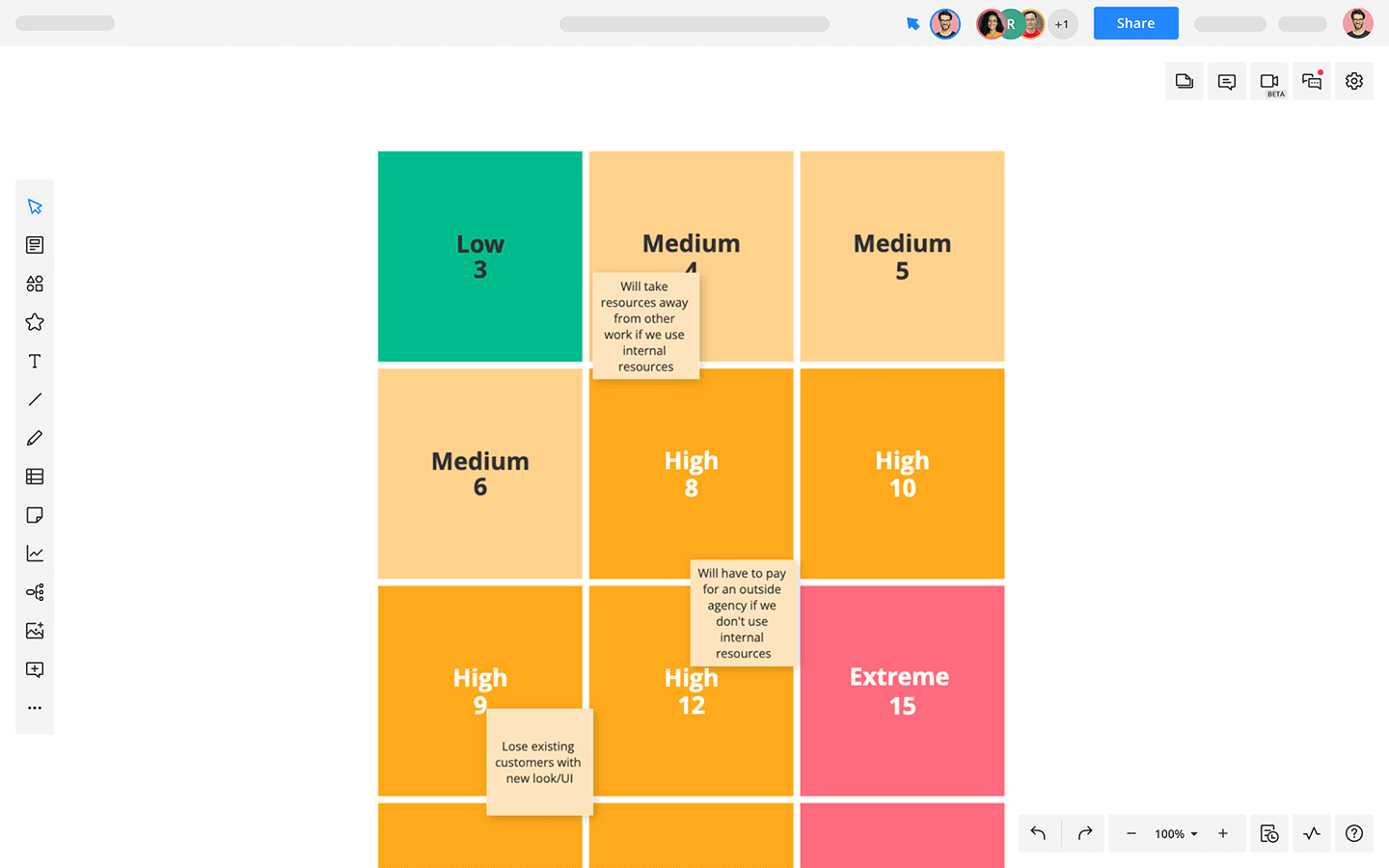
Task: Select the pointer cursor tool
Action: tap(35, 206)
